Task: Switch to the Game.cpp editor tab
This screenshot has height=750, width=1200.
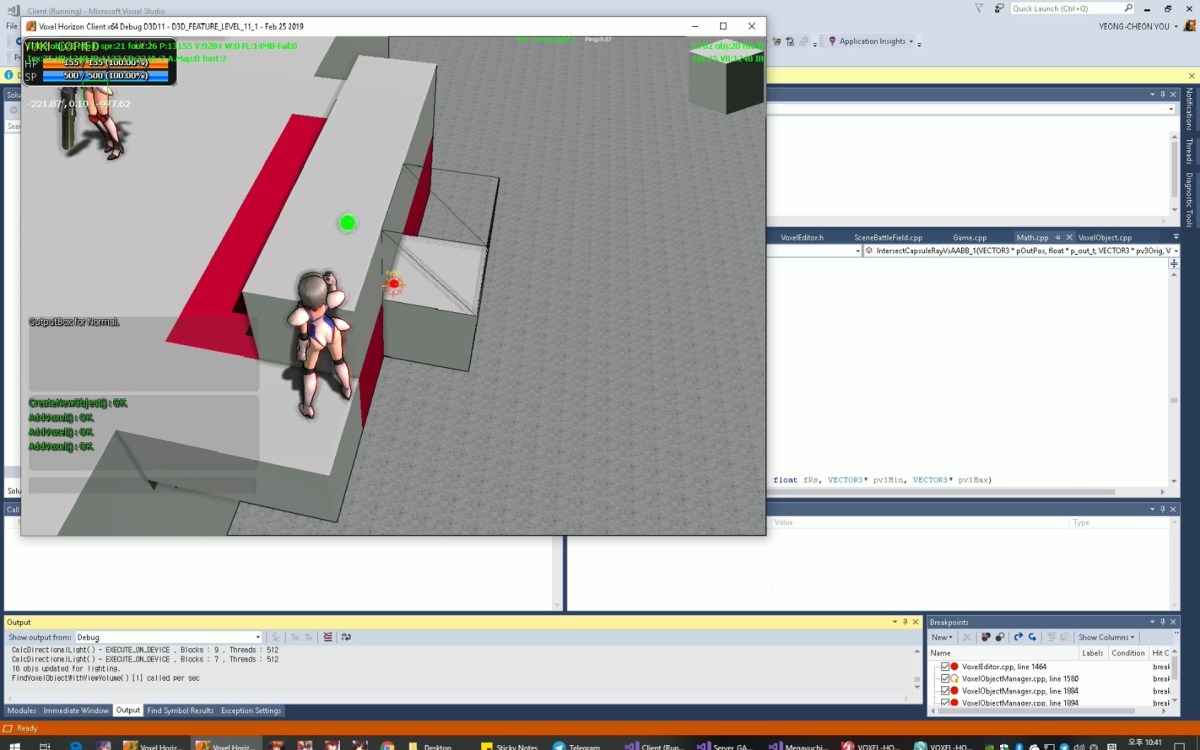Action: tap(969, 237)
